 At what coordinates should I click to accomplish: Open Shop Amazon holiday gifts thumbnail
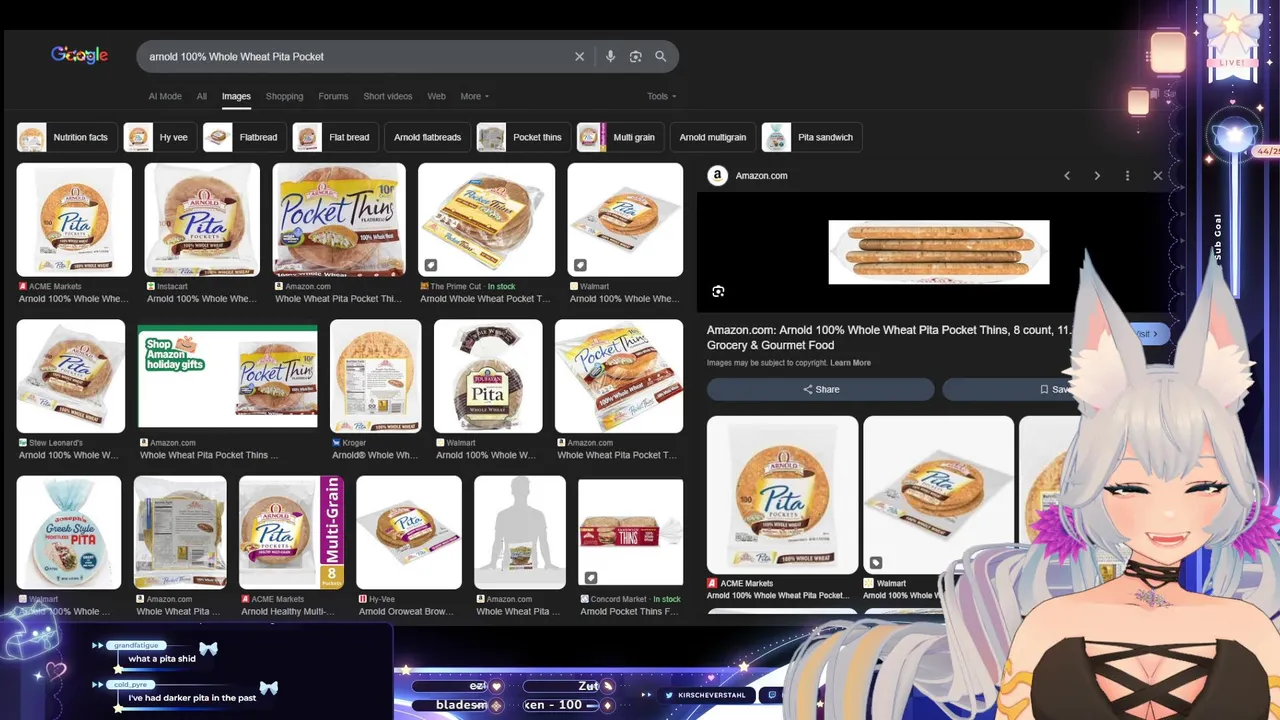point(227,376)
